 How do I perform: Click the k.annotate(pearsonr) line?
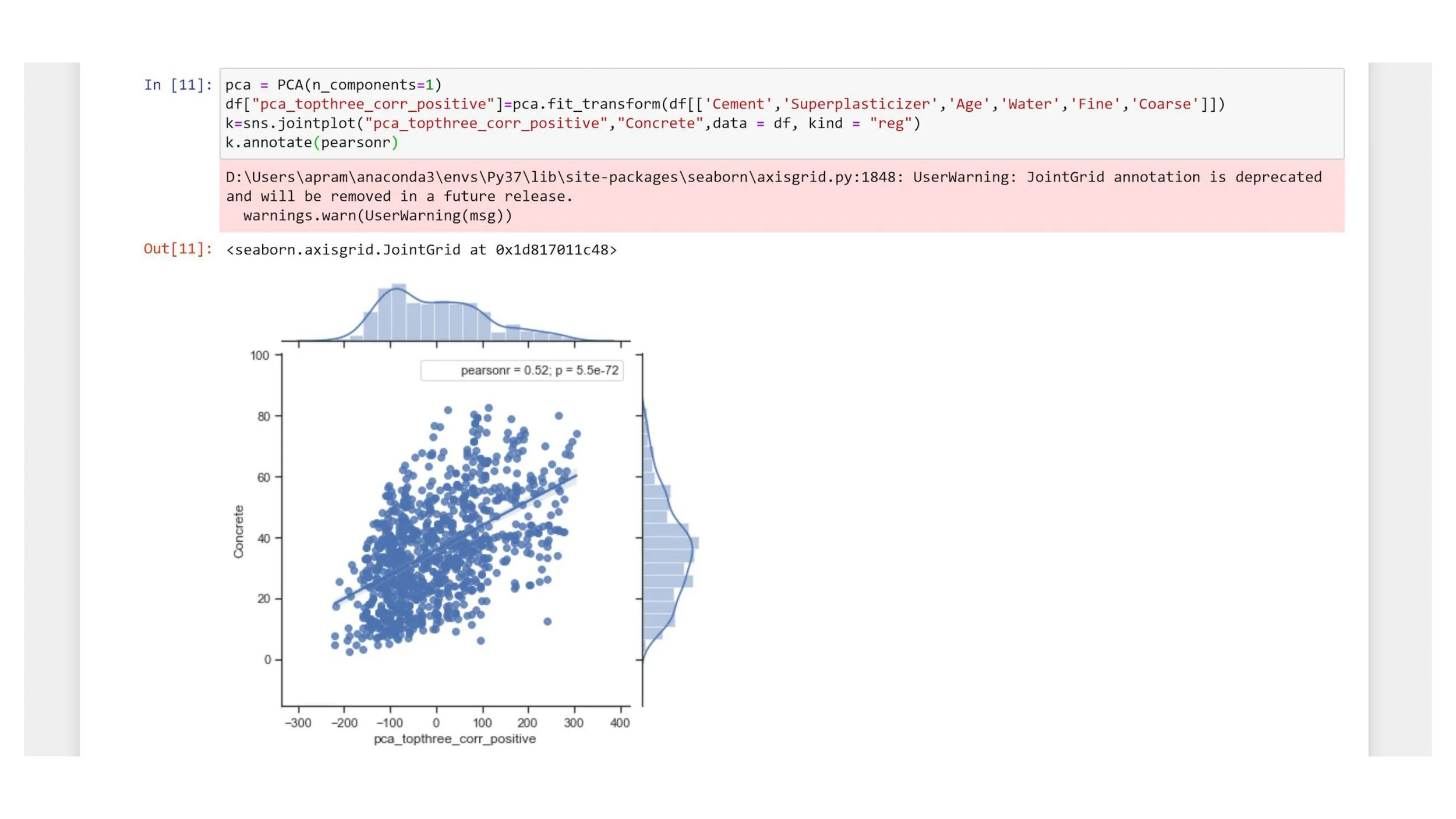coord(312,143)
